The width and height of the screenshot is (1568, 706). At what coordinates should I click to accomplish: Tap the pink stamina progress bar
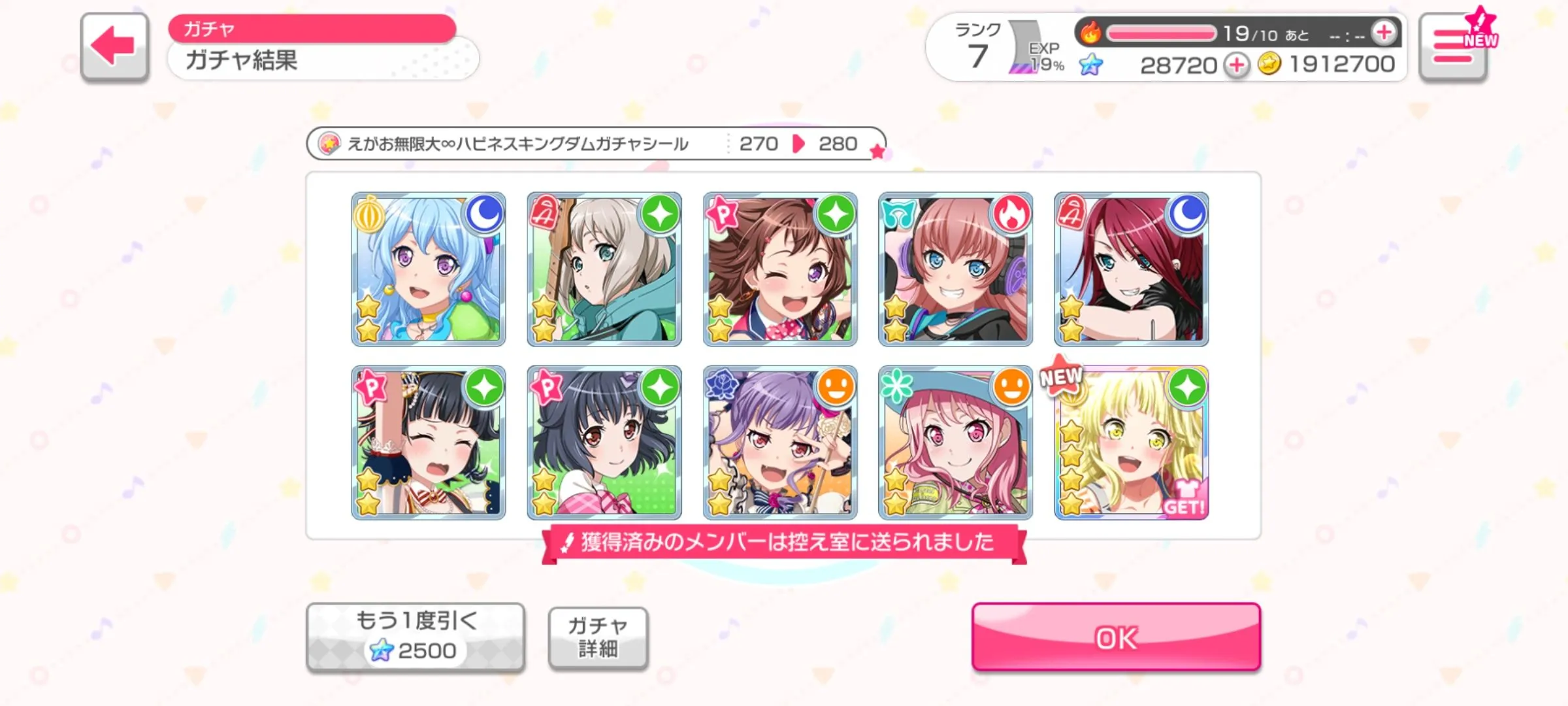1161,33
